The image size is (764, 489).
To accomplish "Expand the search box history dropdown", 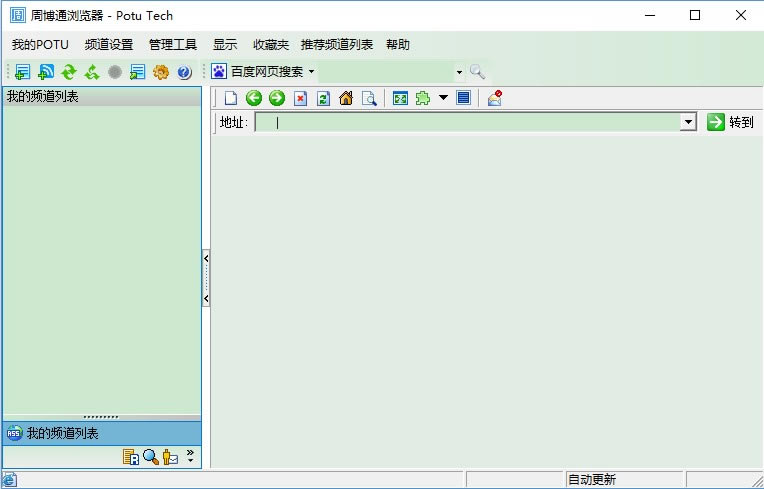I will (459, 72).
